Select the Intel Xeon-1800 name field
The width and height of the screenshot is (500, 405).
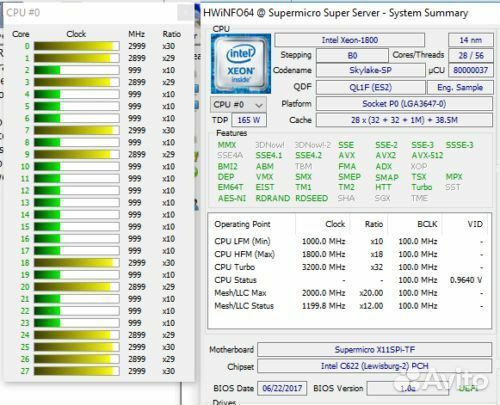click(349, 40)
